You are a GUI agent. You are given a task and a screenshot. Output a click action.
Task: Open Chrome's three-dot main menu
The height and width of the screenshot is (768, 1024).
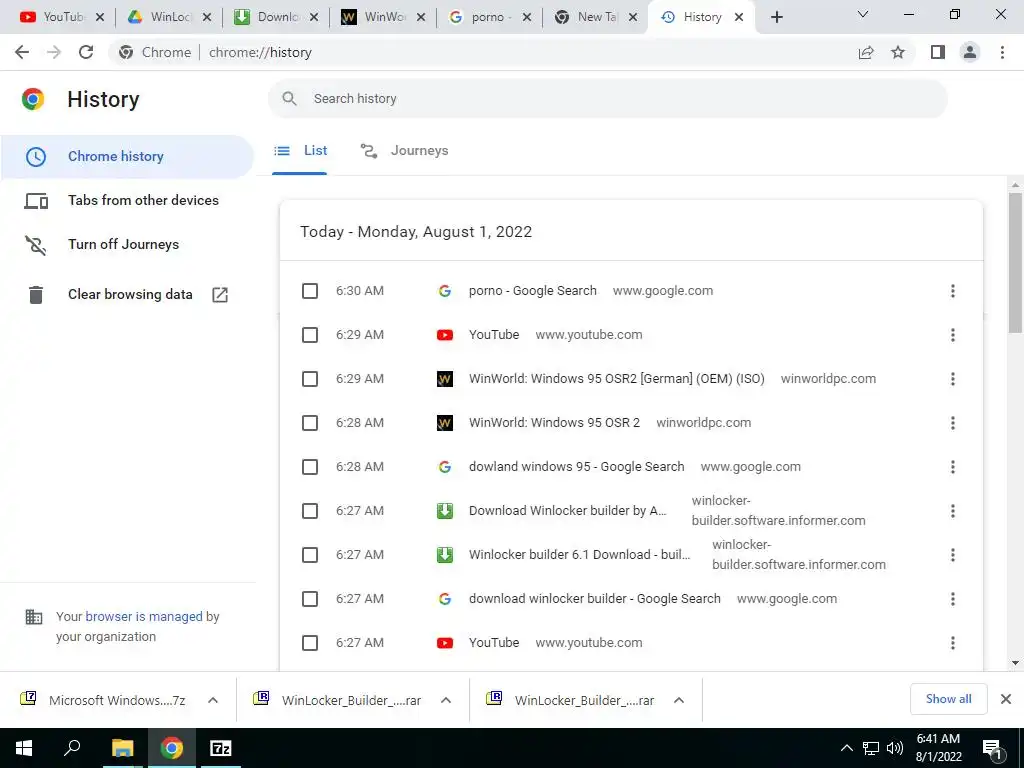pyautogui.click(x=1002, y=52)
